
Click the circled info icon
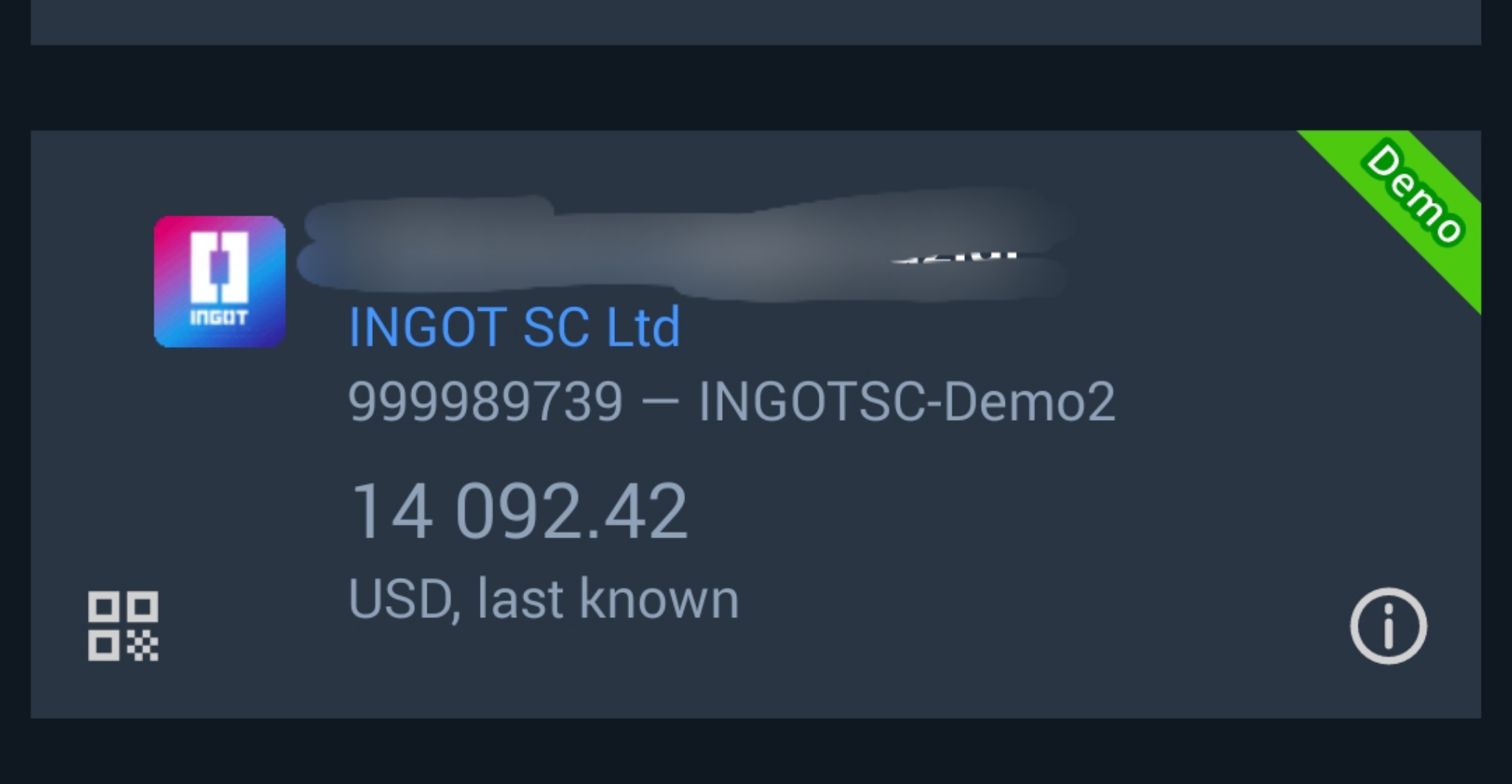click(1388, 626)
